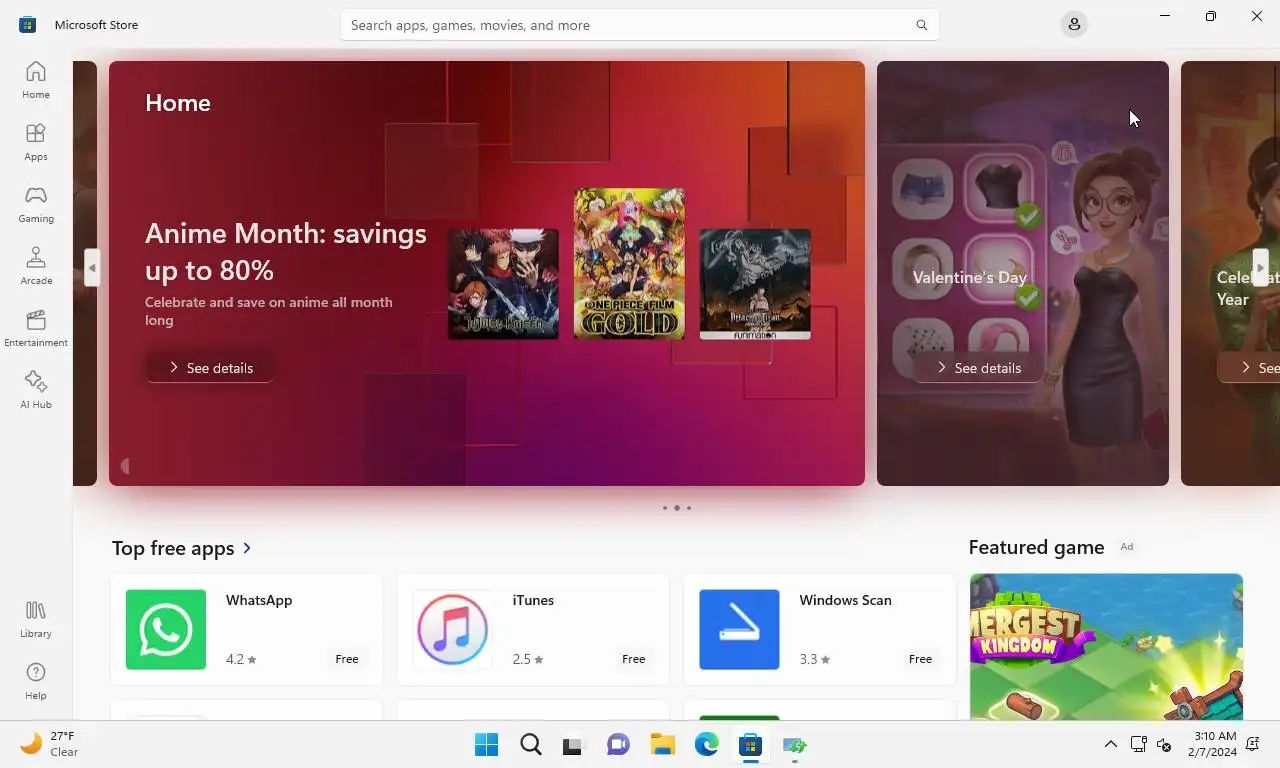The width and height of the screenshot is (1280, 768).
Task: Open the user account profile icon
Action: pos(1074,24)
